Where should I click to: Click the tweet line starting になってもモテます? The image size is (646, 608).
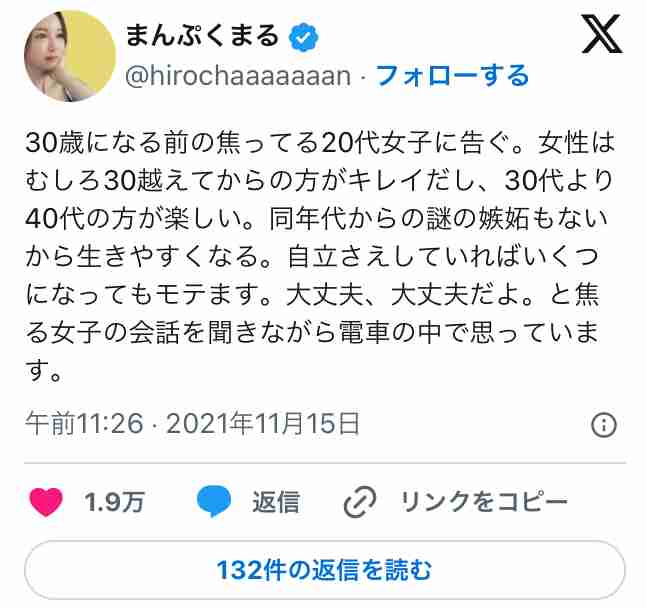(x=312, y=295)
